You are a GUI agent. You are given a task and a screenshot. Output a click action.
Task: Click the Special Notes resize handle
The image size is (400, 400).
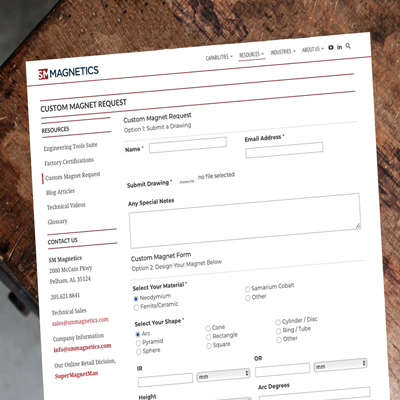pos(358,226)
